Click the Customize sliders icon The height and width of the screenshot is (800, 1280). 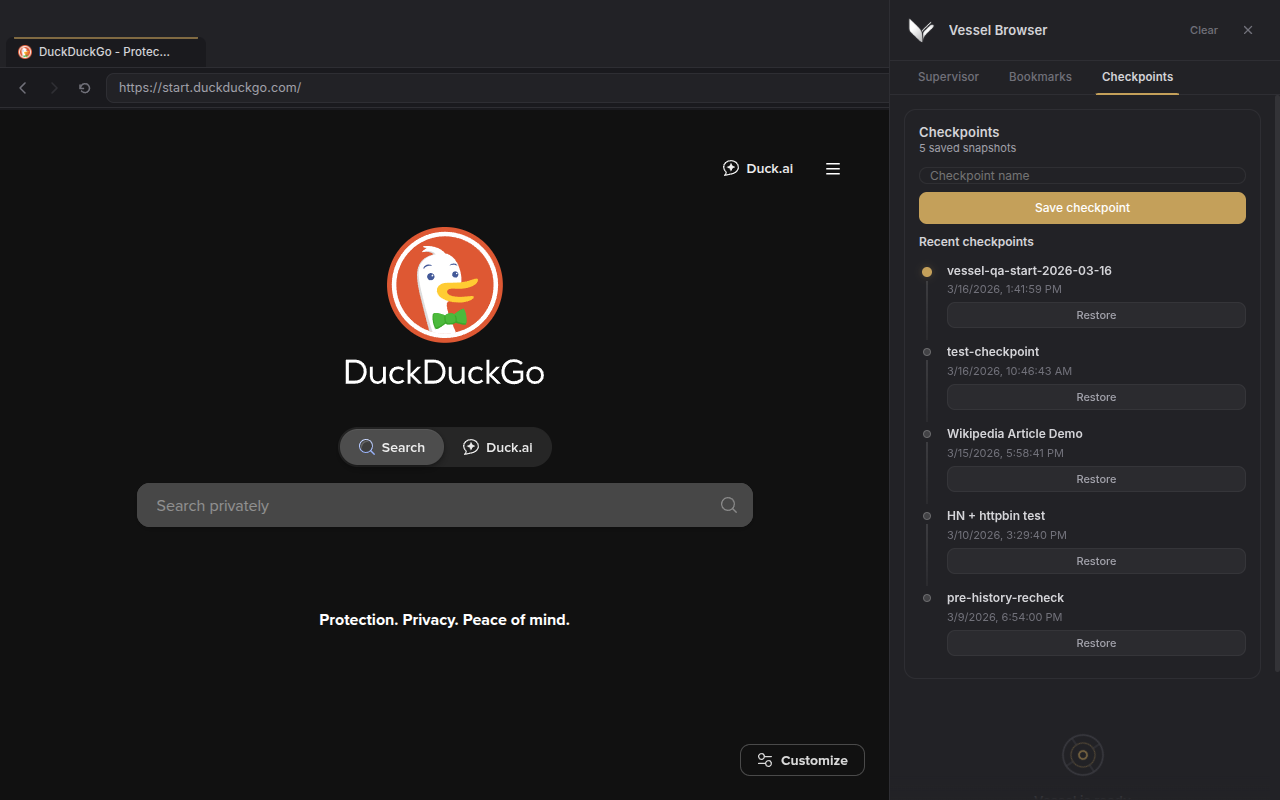click(765, 760)
